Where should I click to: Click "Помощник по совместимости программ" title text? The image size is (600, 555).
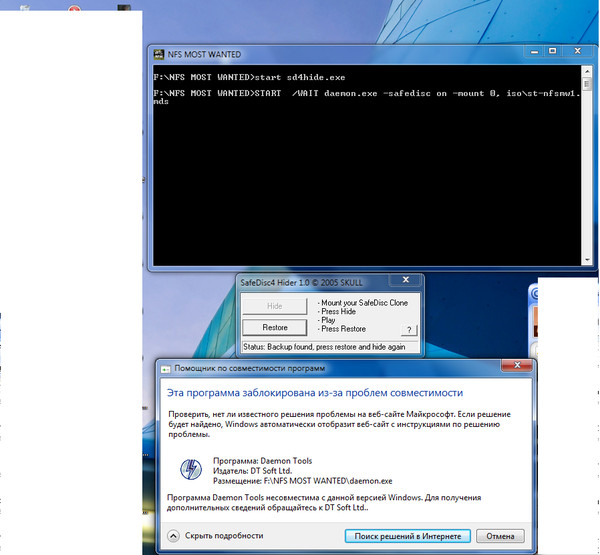(x=249, y=368)
